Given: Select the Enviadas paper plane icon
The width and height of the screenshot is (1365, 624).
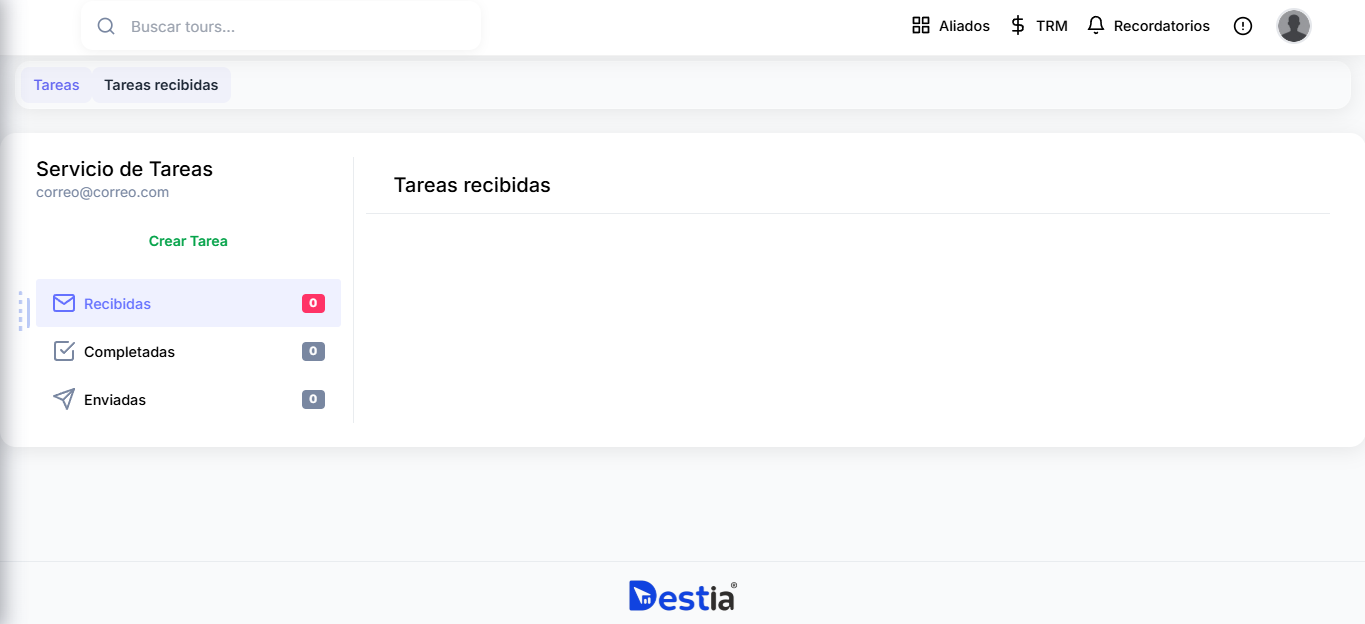Looking at the screenshot, I should coord(64,399).
